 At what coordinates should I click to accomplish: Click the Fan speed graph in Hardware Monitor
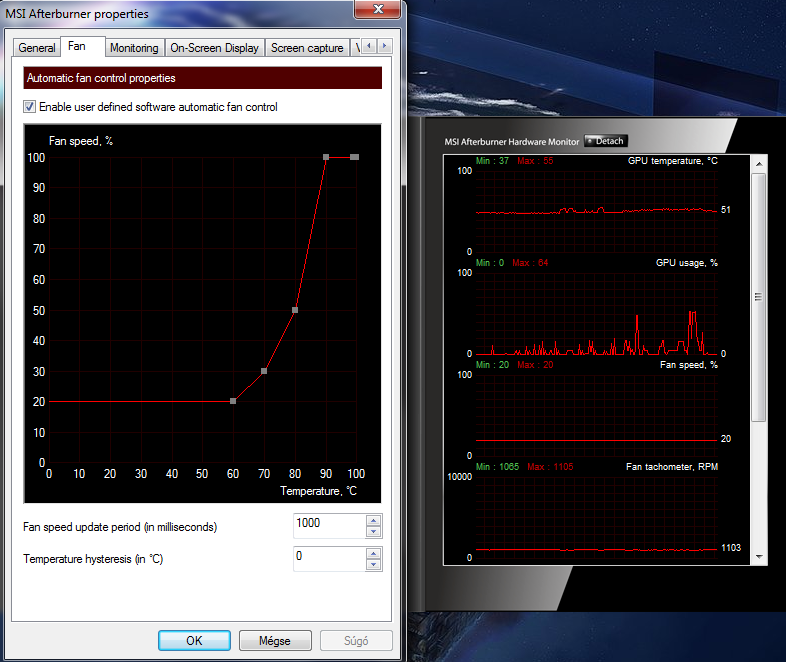(x=597, y=415)
